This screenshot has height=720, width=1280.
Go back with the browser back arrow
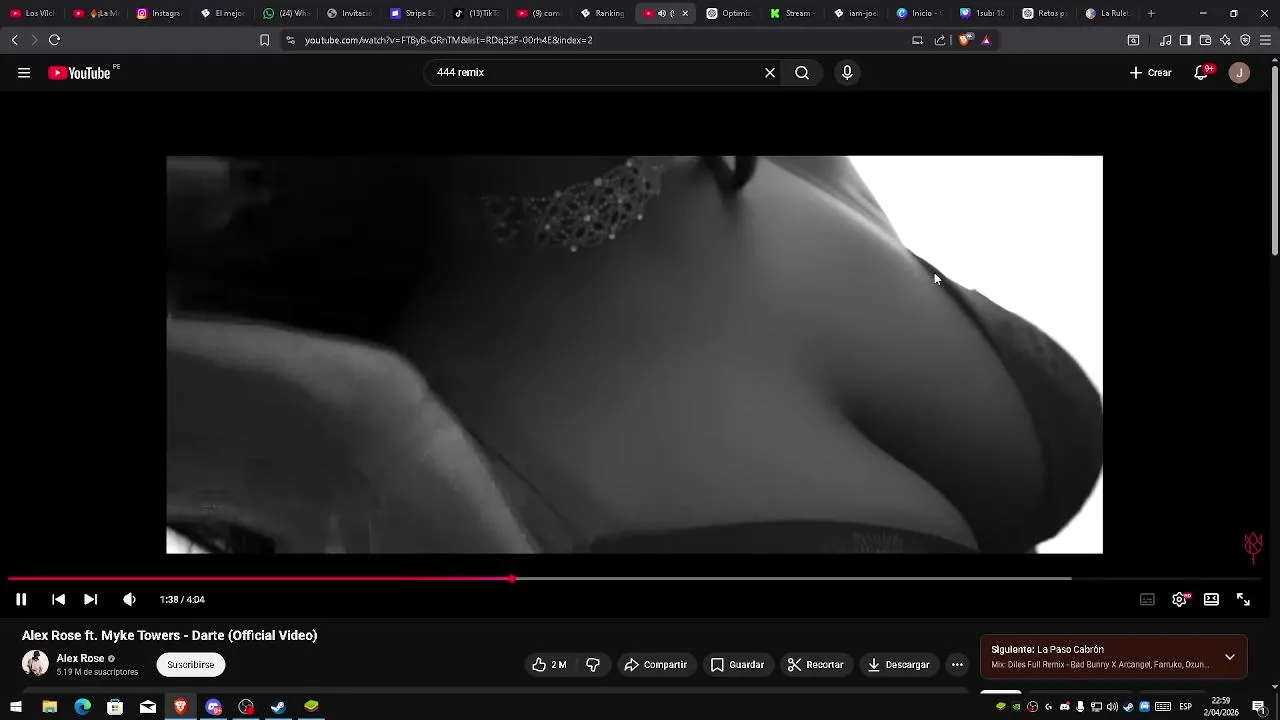[14, 40]
